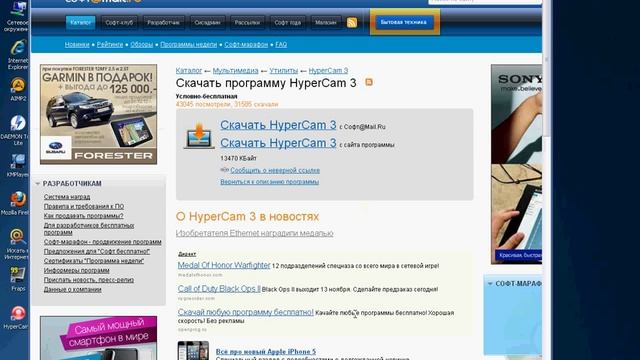Viewport: 640px width, 360px height.
Task: Open Internet Explorer desktop icon
Action: point(18,54)
